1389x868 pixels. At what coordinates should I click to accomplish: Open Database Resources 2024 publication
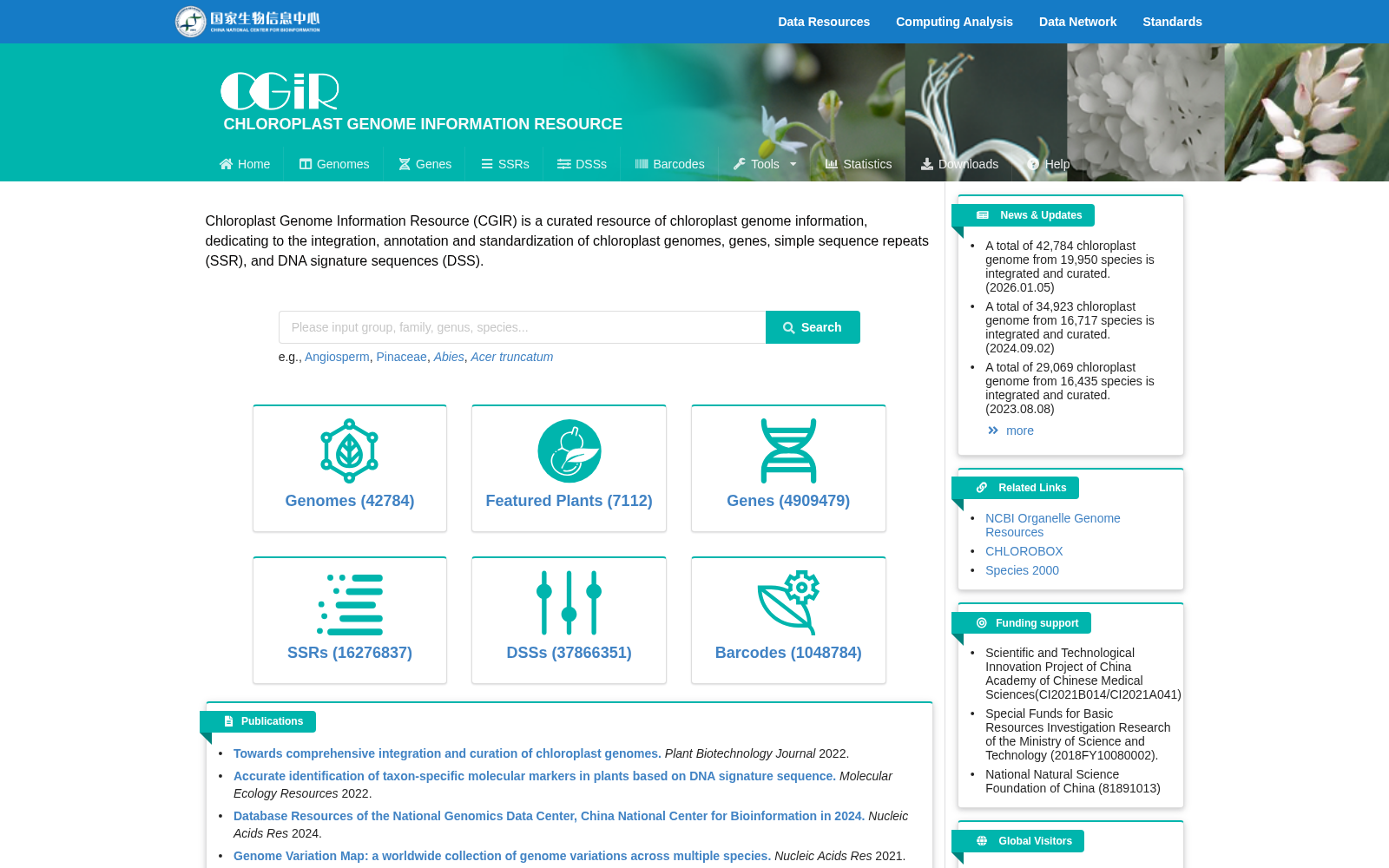(x=549, y=816)
